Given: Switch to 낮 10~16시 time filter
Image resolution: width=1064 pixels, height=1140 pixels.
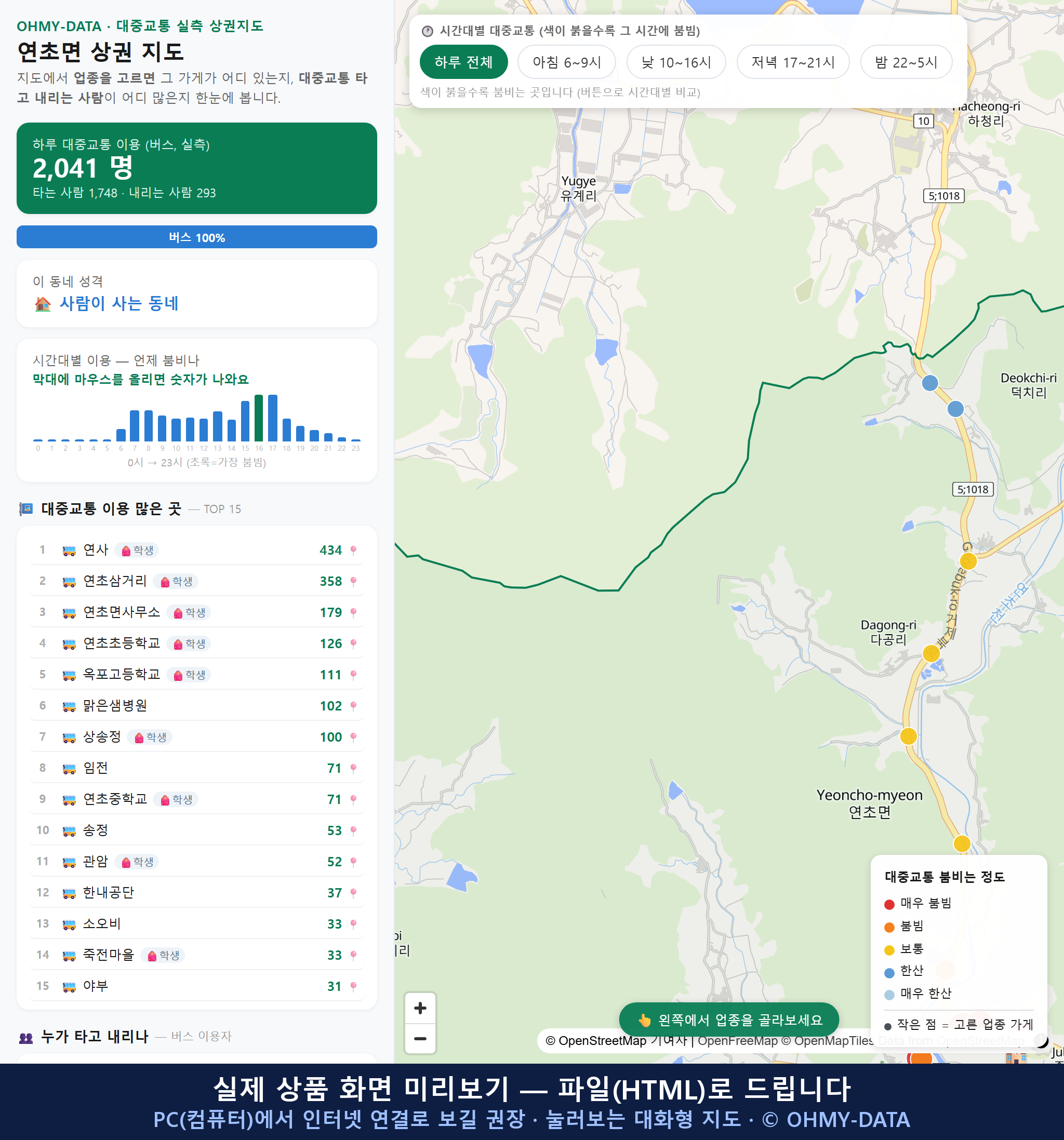Looking at the screenshot, I should click(676, 62).
